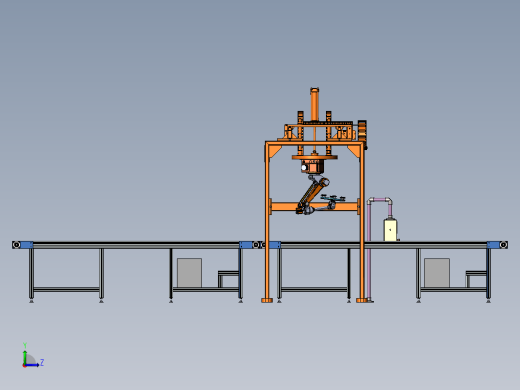Select the gear wheel at the gantry's top right
This screenshot has height=390, width=520.
[x=362, y=131]
